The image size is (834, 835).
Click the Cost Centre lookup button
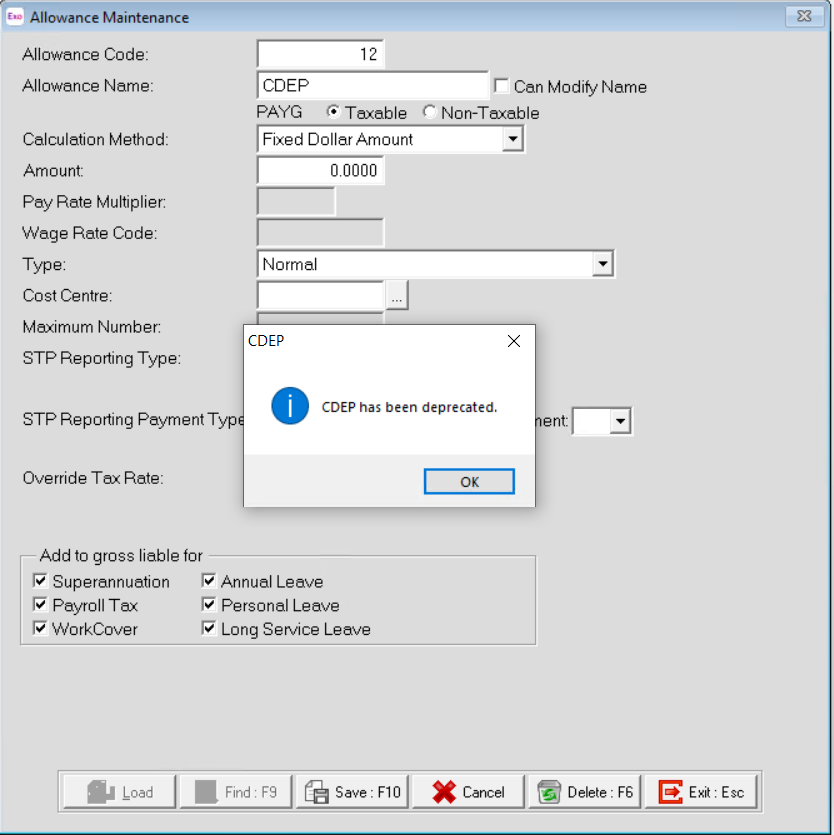pos(396,295)
